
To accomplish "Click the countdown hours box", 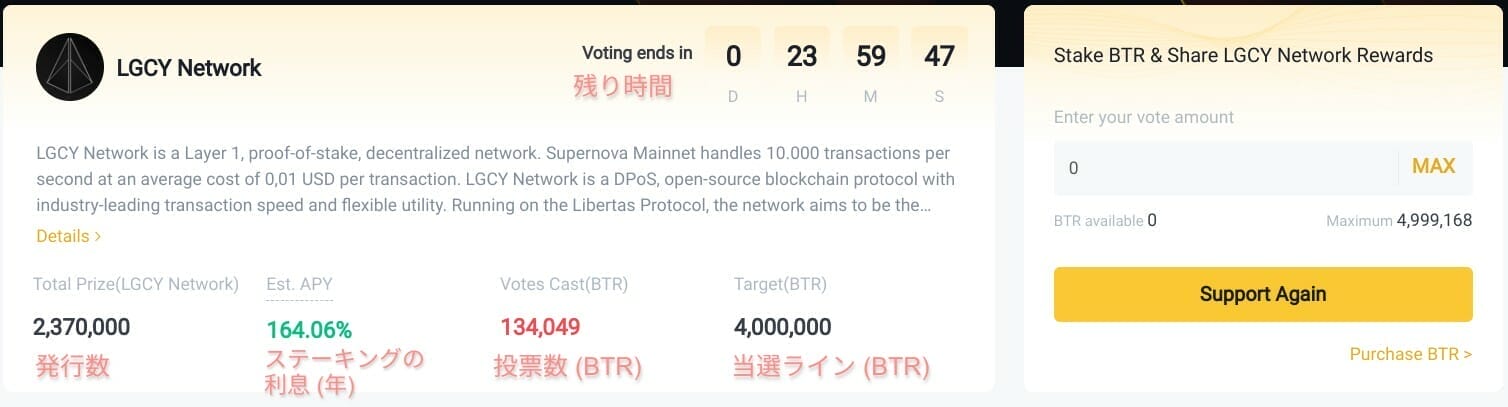I will tap(802, 66).
